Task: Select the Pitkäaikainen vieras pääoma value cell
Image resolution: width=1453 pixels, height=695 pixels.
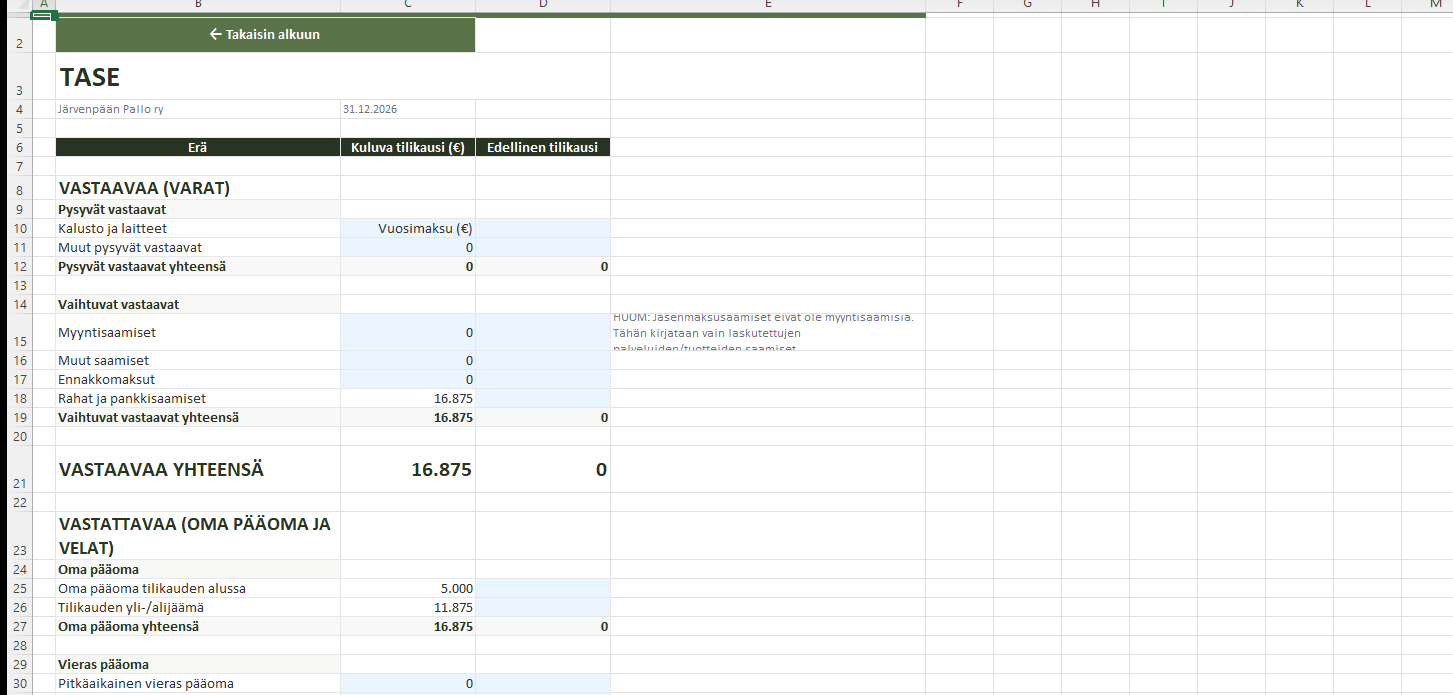Action: pos(407,684)
